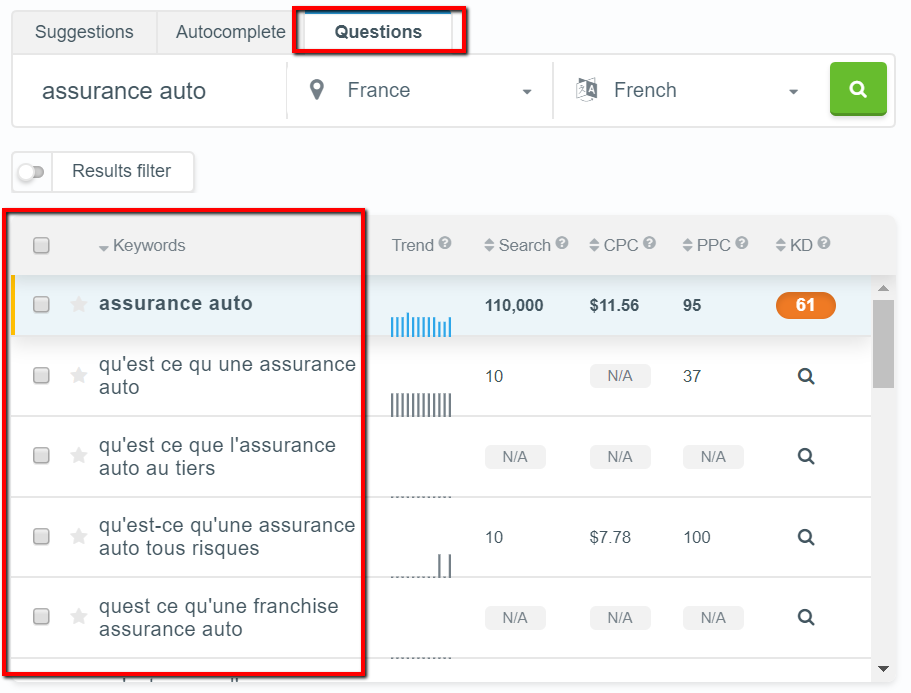Check KD magnifier for "franchise assurance auto" row

point(806,617)
